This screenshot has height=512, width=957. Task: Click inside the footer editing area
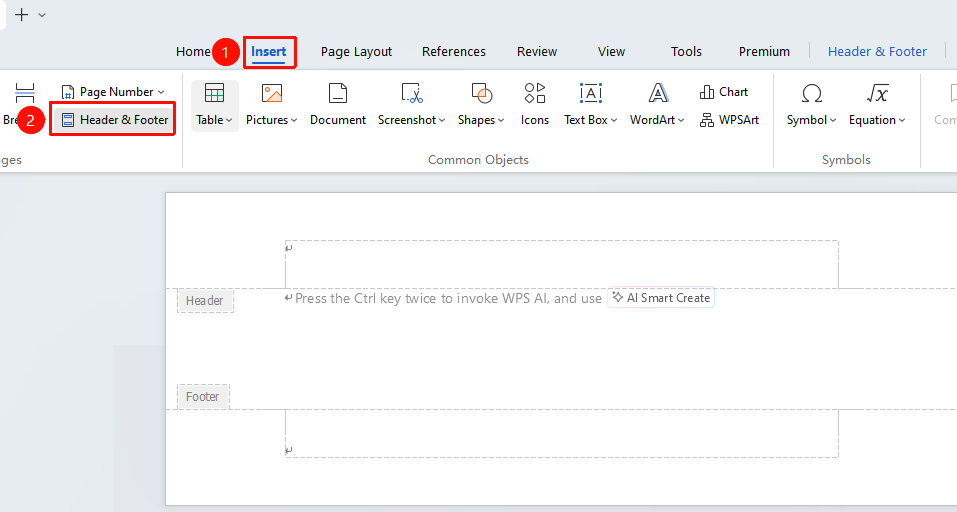[x=562, y=433]
